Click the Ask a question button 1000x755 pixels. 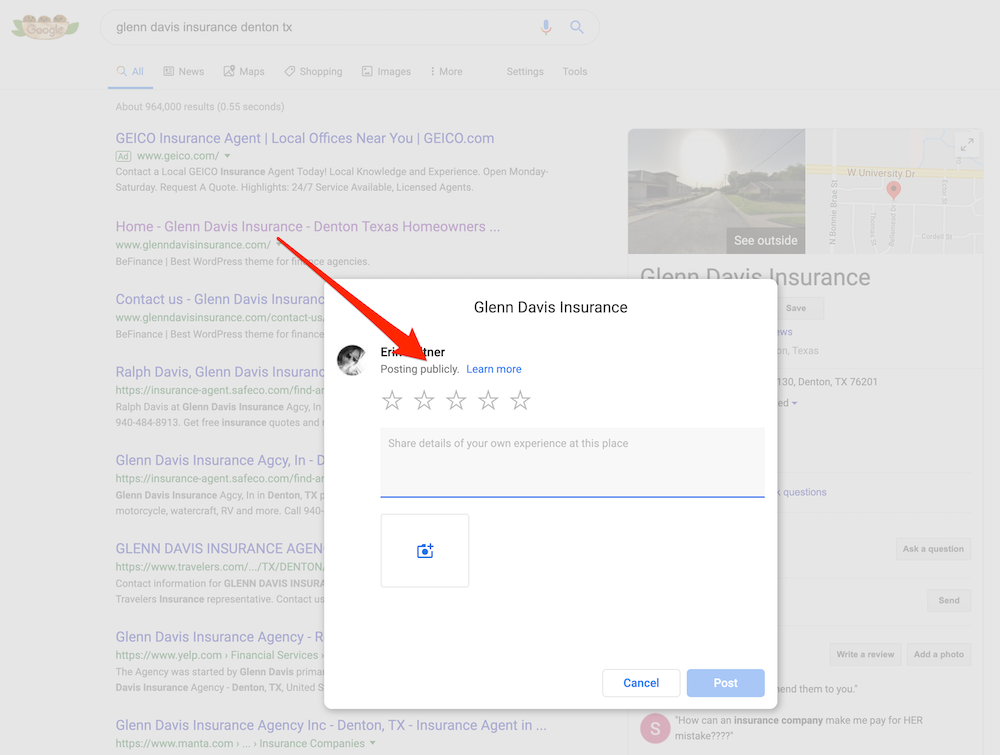tap(933, 549)
